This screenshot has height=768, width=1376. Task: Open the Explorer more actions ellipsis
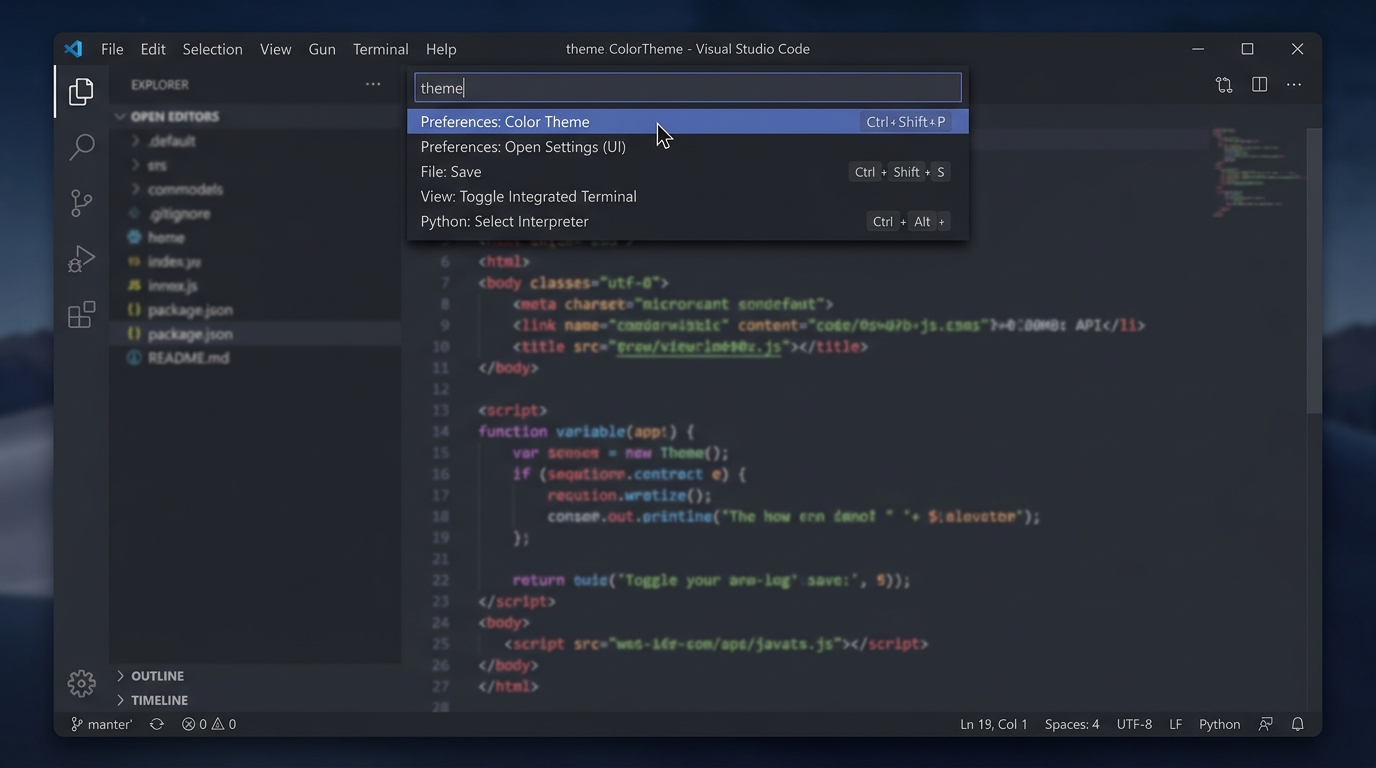(373, 85)
